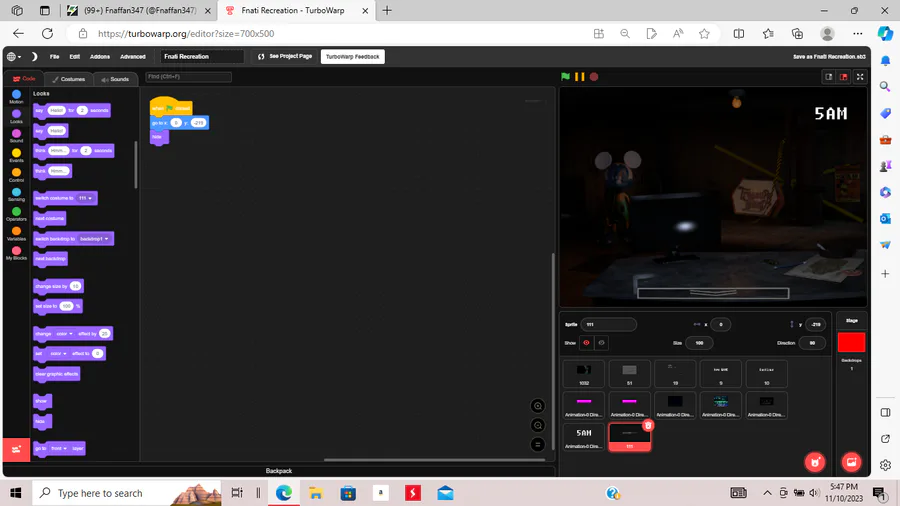This screenshot has width=900, height=506.
Task: Select the 5AM sprite thumbnail
Action: pyautogui.click(x=584, y=437)
